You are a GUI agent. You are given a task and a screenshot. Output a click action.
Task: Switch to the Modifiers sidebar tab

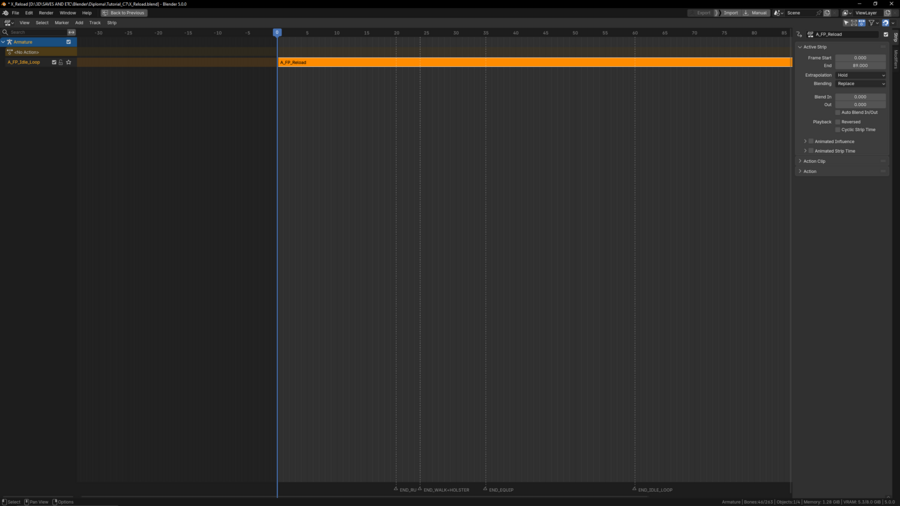[895, 59]
